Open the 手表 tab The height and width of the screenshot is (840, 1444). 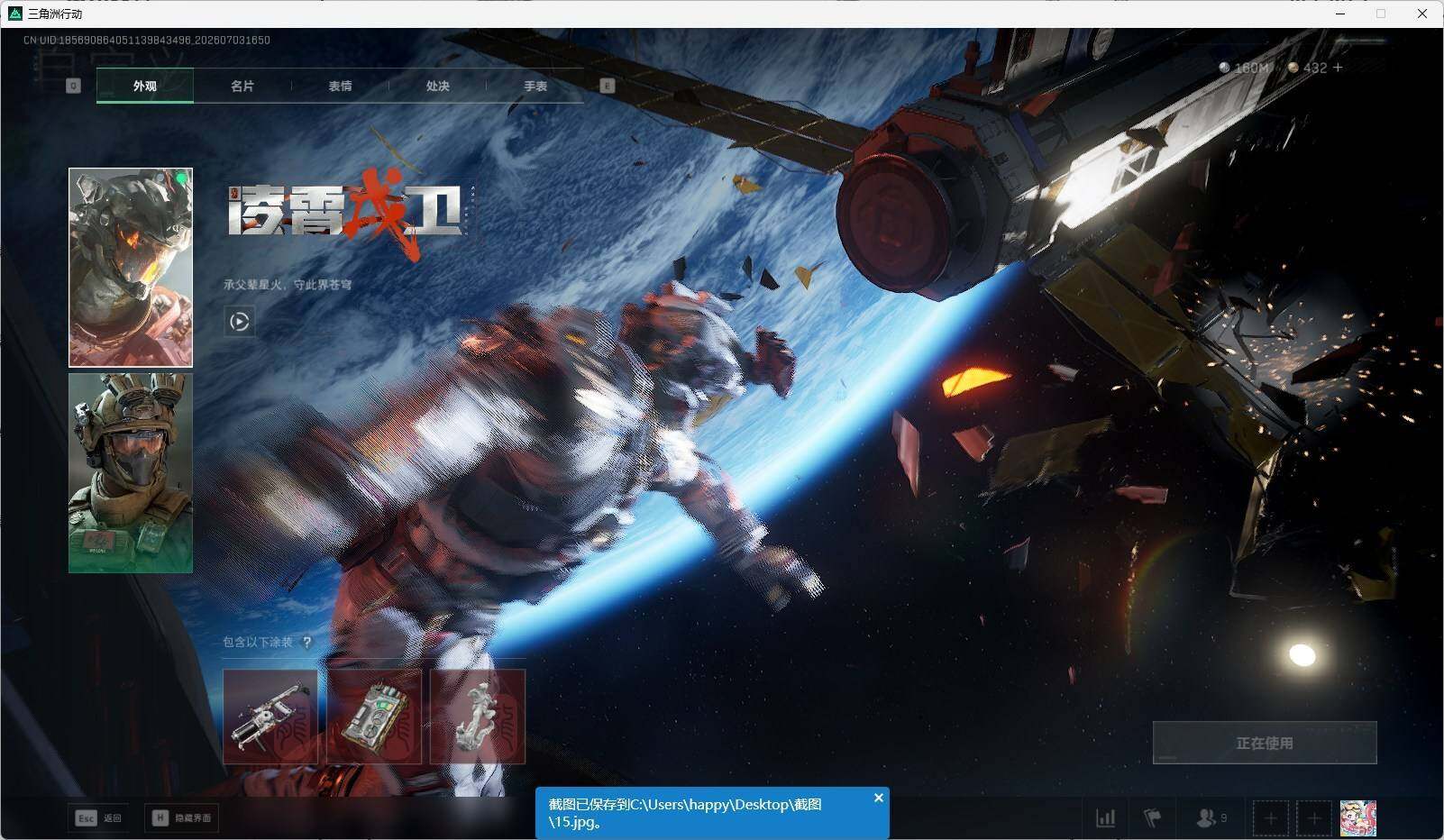[x=535, y=86]
